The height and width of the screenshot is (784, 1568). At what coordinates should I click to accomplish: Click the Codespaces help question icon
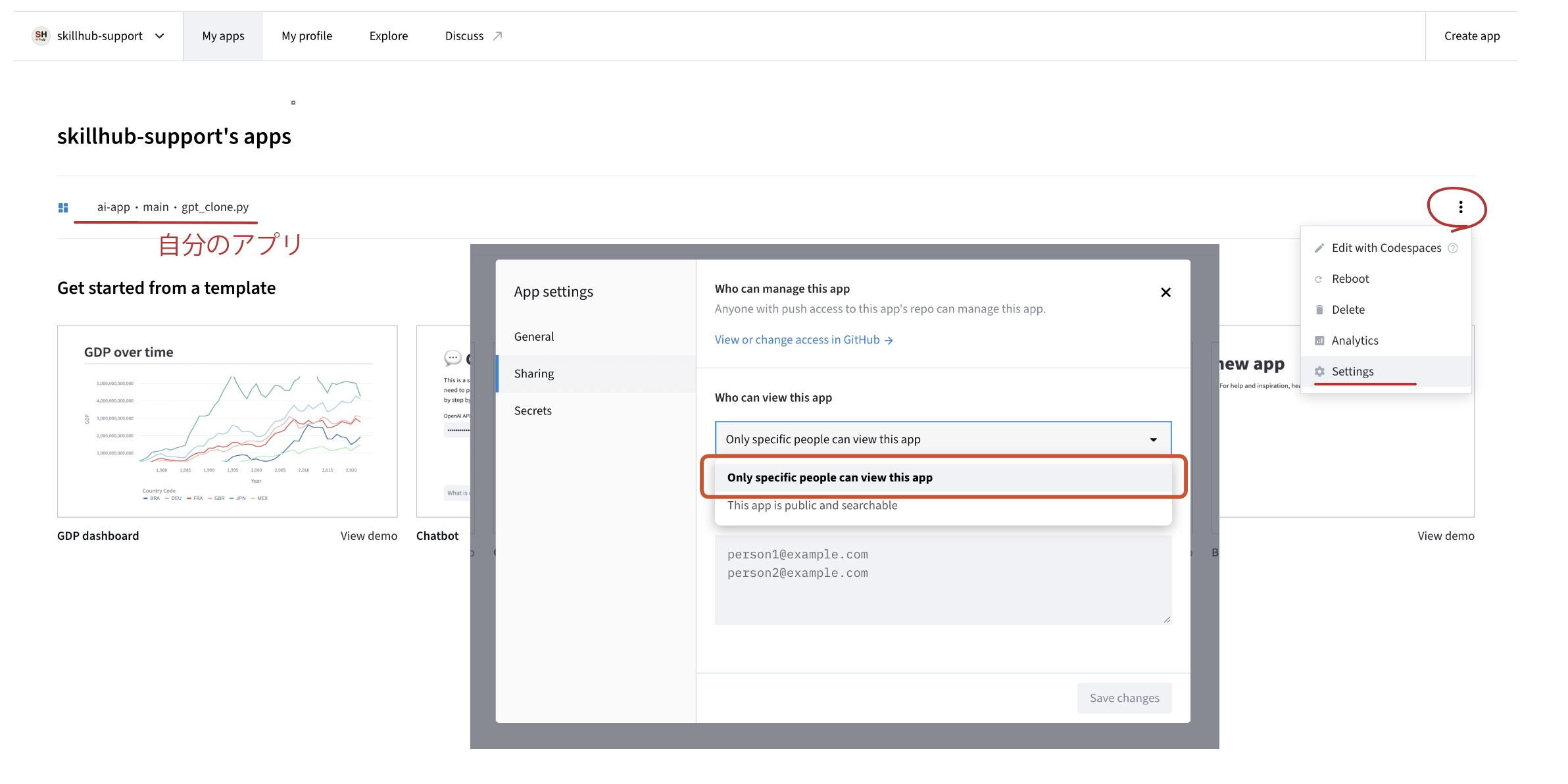point(1453,248)
